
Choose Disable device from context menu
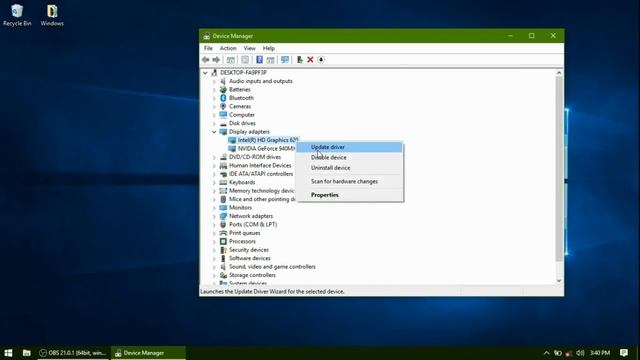tap(349, 158)
